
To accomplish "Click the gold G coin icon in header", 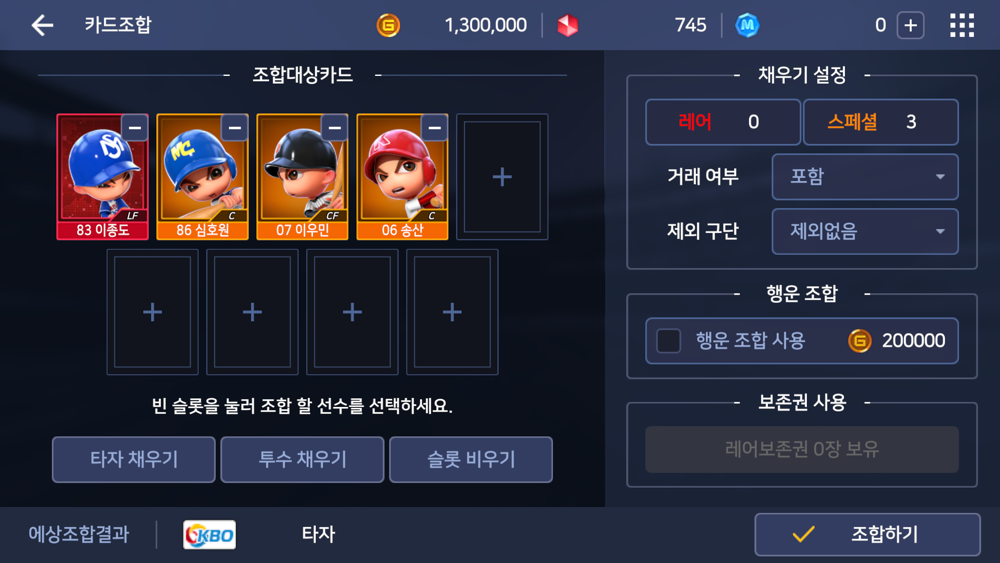I will [388, 26].
